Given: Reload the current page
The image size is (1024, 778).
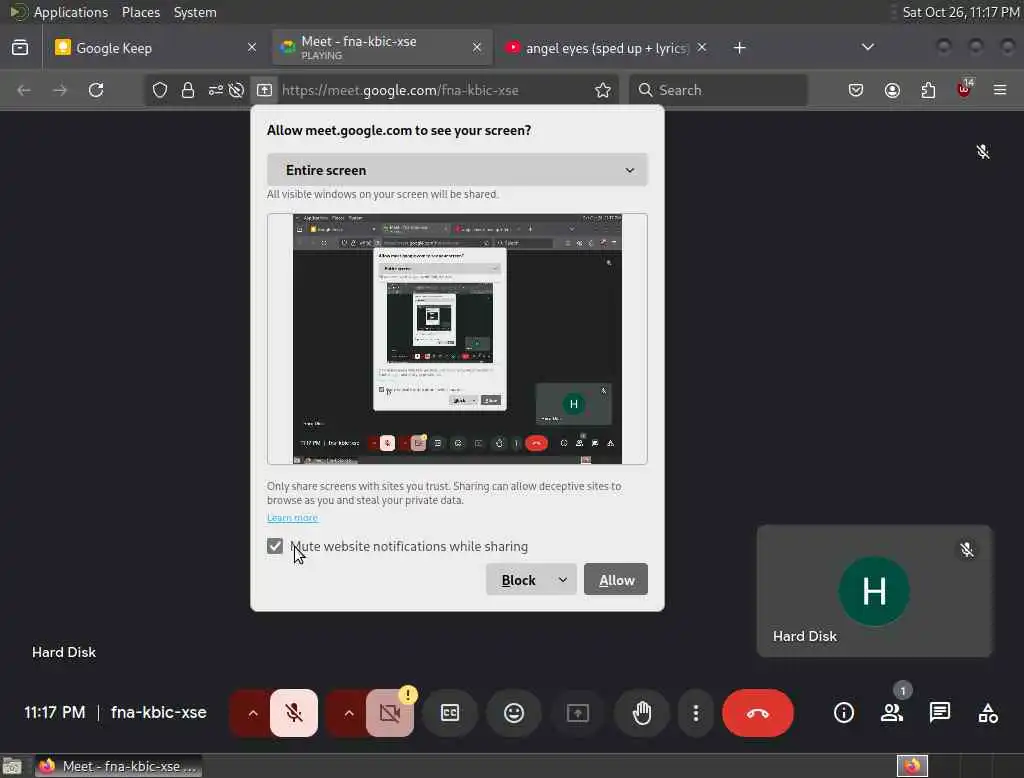Looking at the screenshot, I should click(x=96, y=90).
